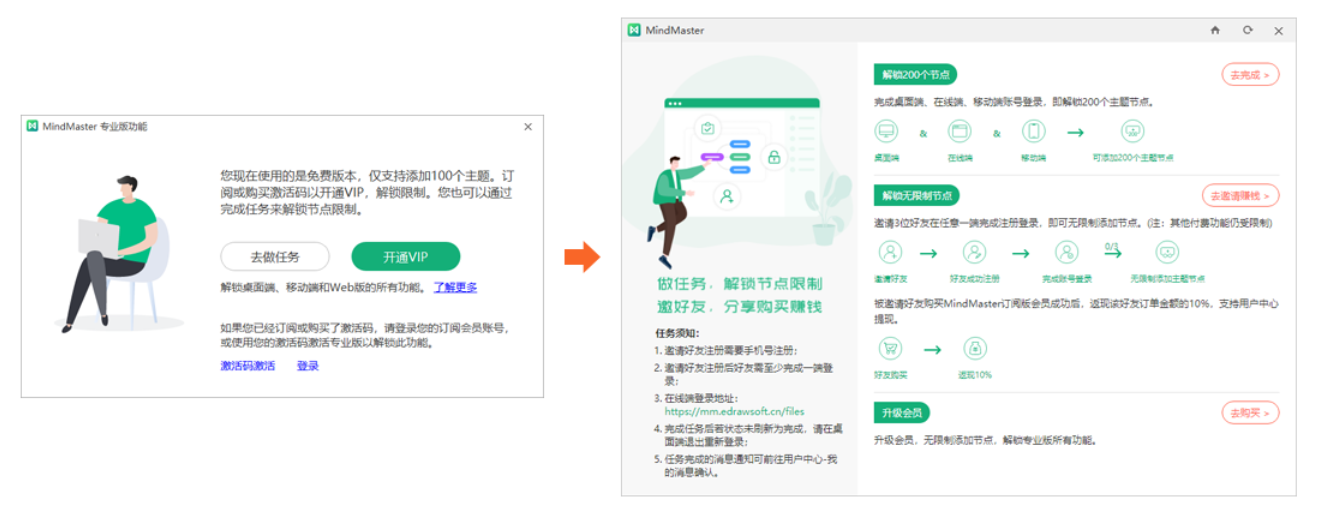The width and height of the screenshot is (1318, 519).
Task: Click the 升级会员，无限制添加节点 description text
Action: pos(984,440)
